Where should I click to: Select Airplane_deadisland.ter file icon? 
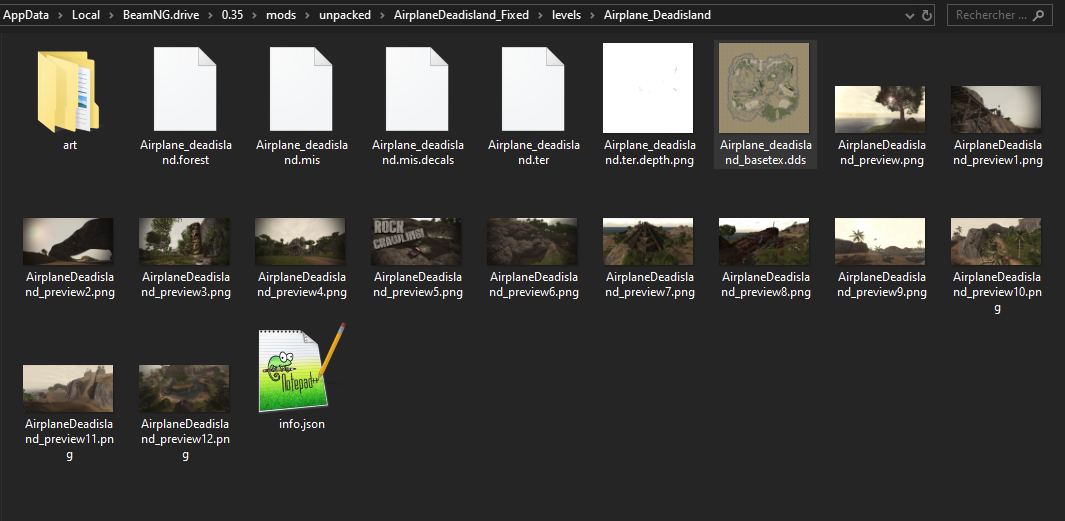click(533, 88)
